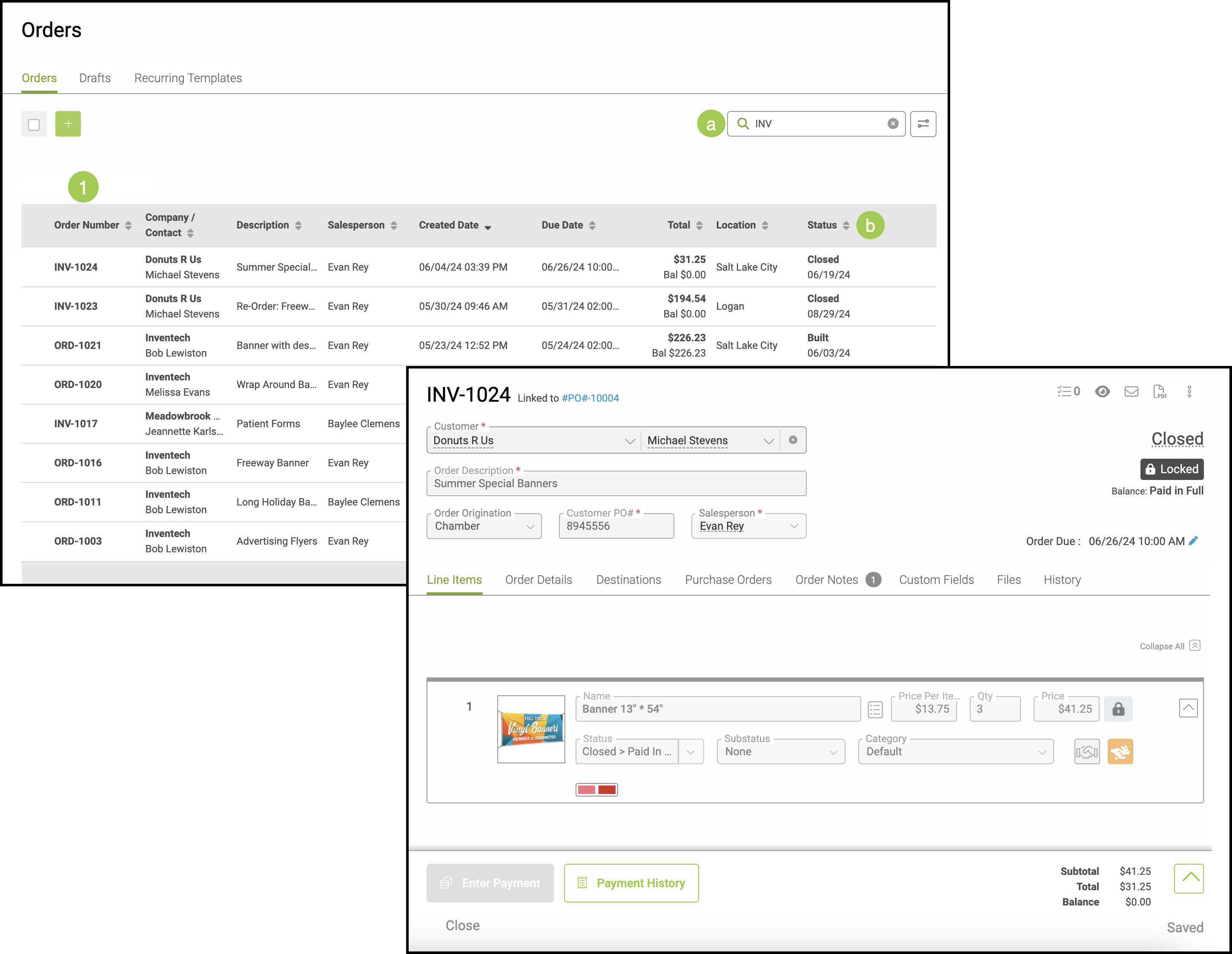The width and height of the screenshot is (1232, 954).
Task: Click the red color swatch under the line item
Action: (x=606, y=789)
